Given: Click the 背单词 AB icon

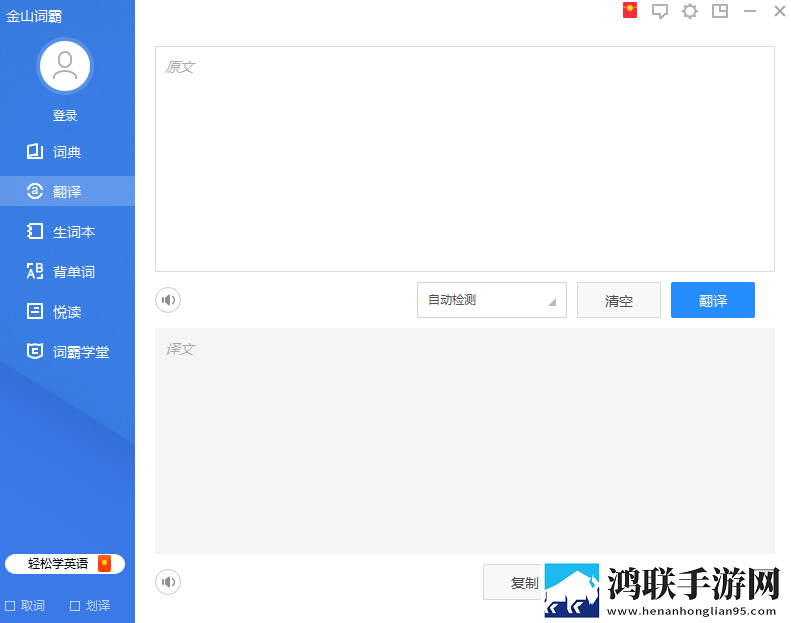Looking at the screenshot, I should tap(34, 271).
